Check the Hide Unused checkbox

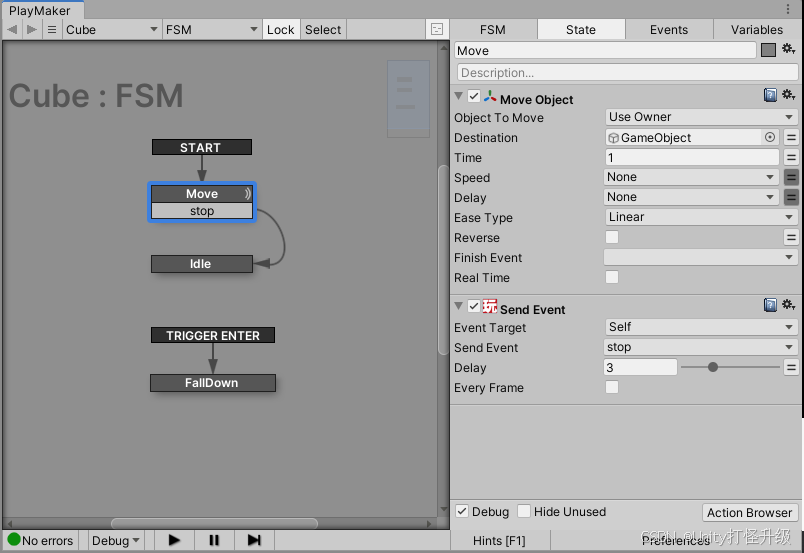pos(524,511)
